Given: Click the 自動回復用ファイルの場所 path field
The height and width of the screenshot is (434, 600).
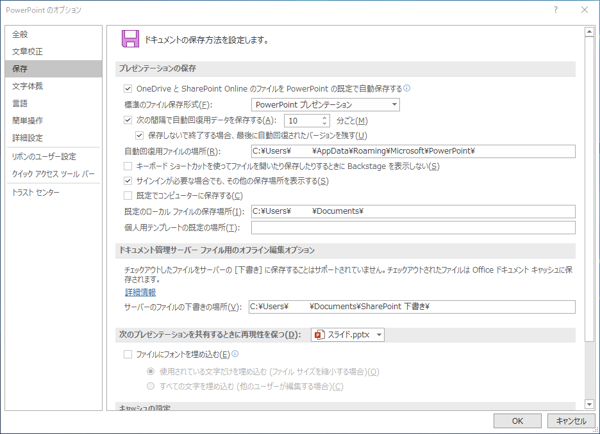Looking at the screenshot, I should click(x=413, y=151).
